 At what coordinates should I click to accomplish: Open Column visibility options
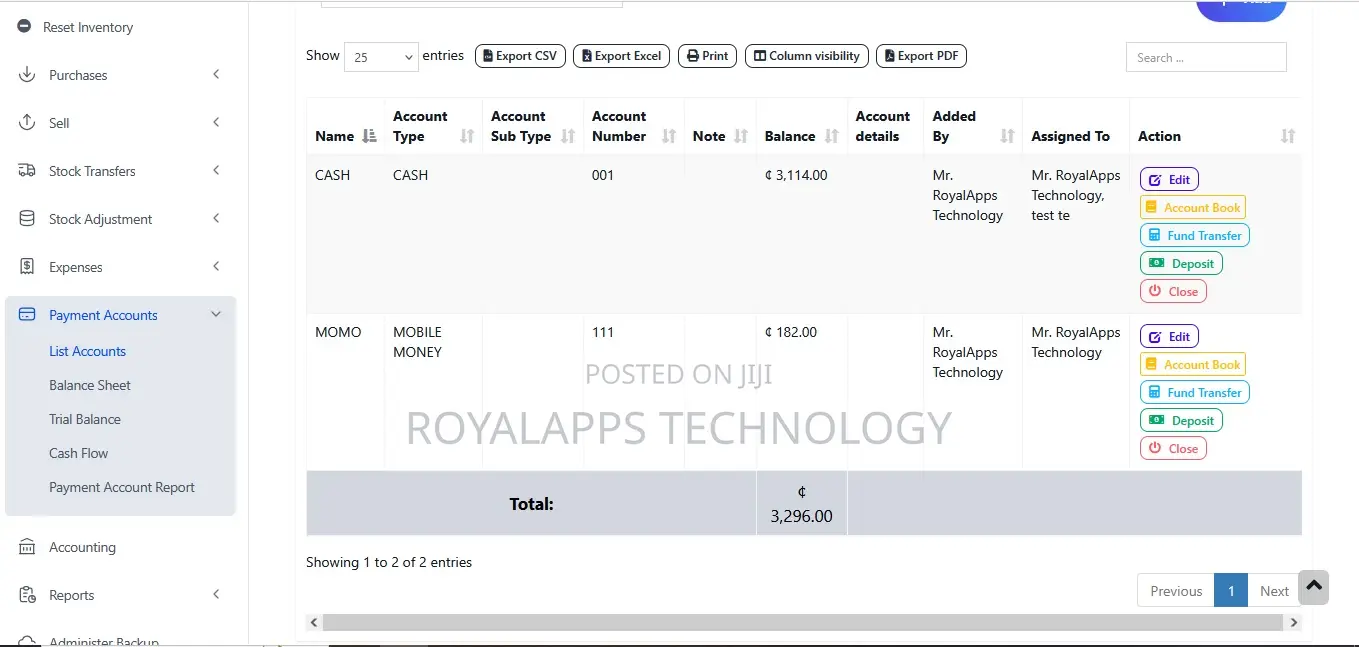coord(807,56)
